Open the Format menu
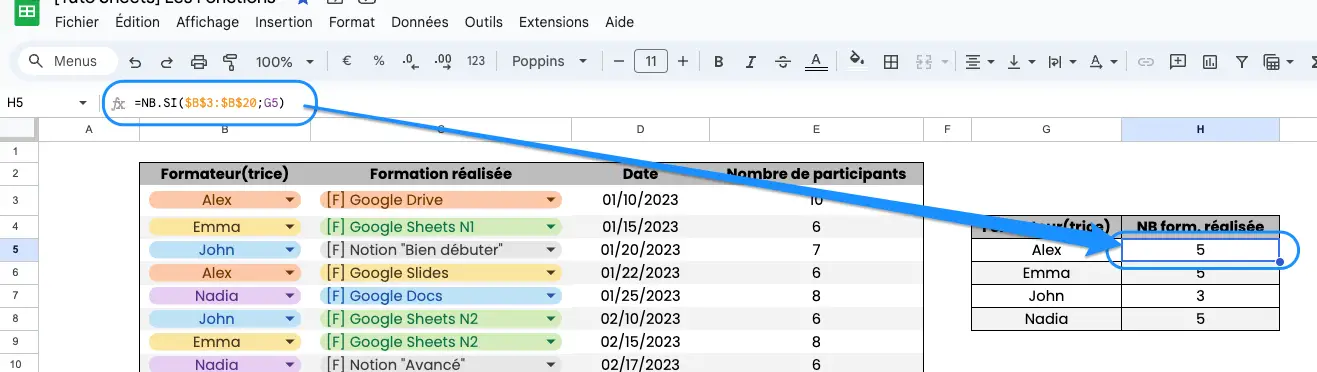The height and width of the screenshot is (372, 1317). point(352,22)
